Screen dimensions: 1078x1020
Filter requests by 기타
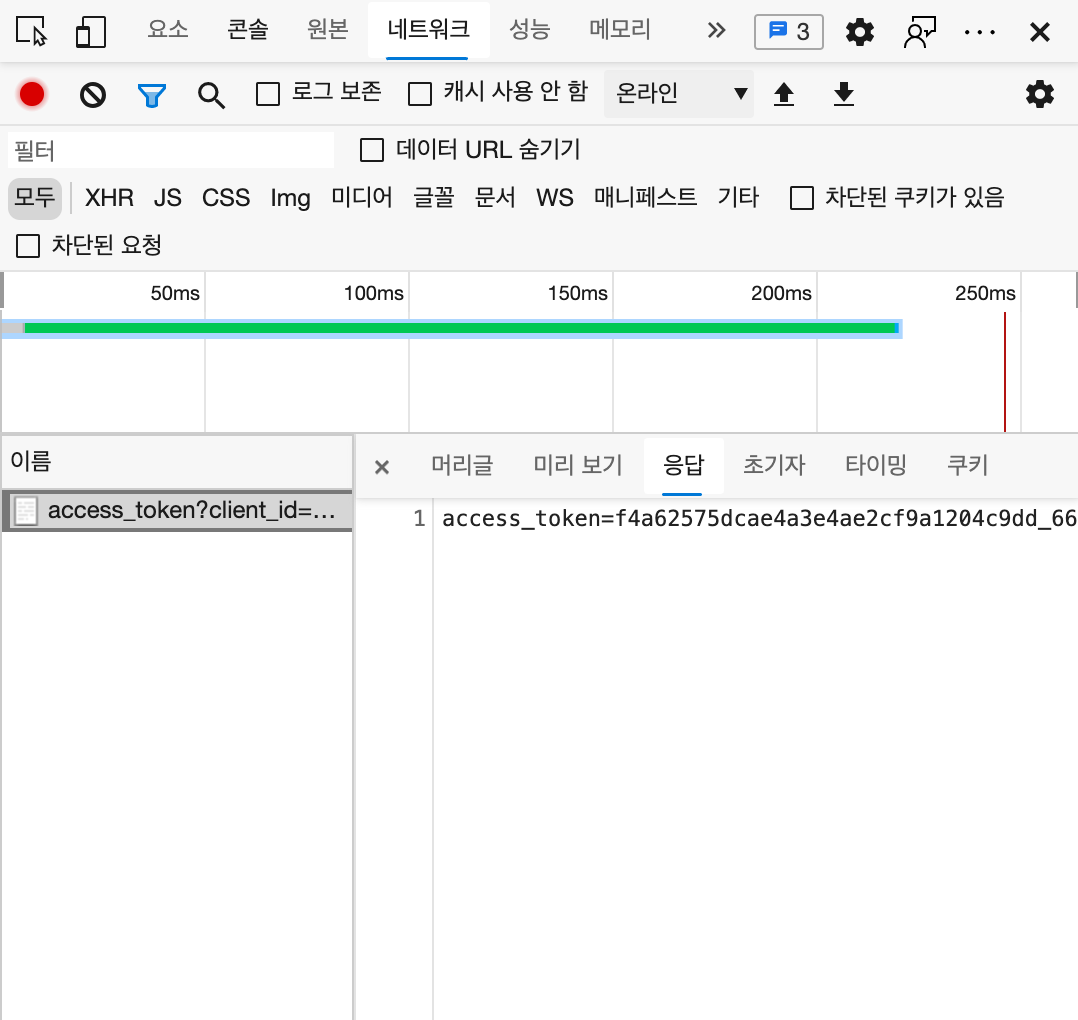tap(738, 198)
